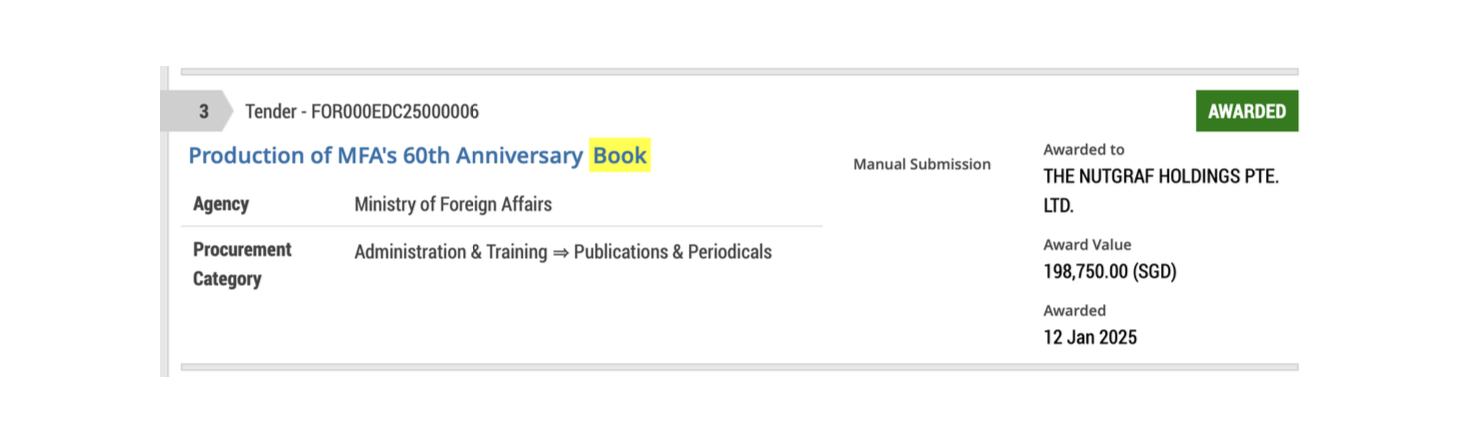Click the green AWARDED status badge
The image size is (1480, 429).
click(1246, 111)
